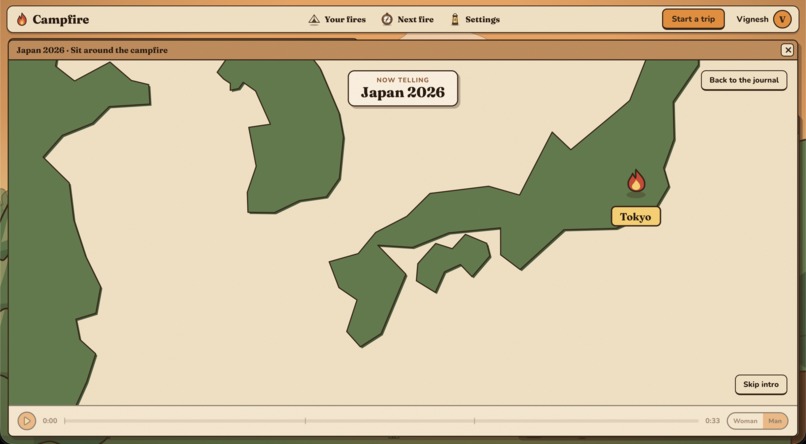
Task: Click the Vignesh username
Action: (752, 20)
